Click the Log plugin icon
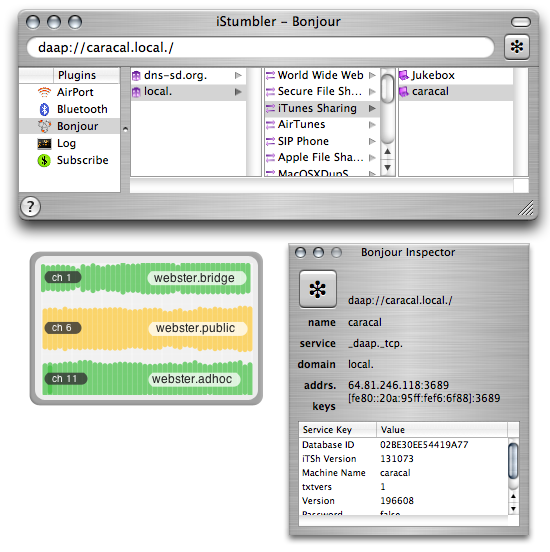This screenshot has height=552, width=550. tap(44, 143)
